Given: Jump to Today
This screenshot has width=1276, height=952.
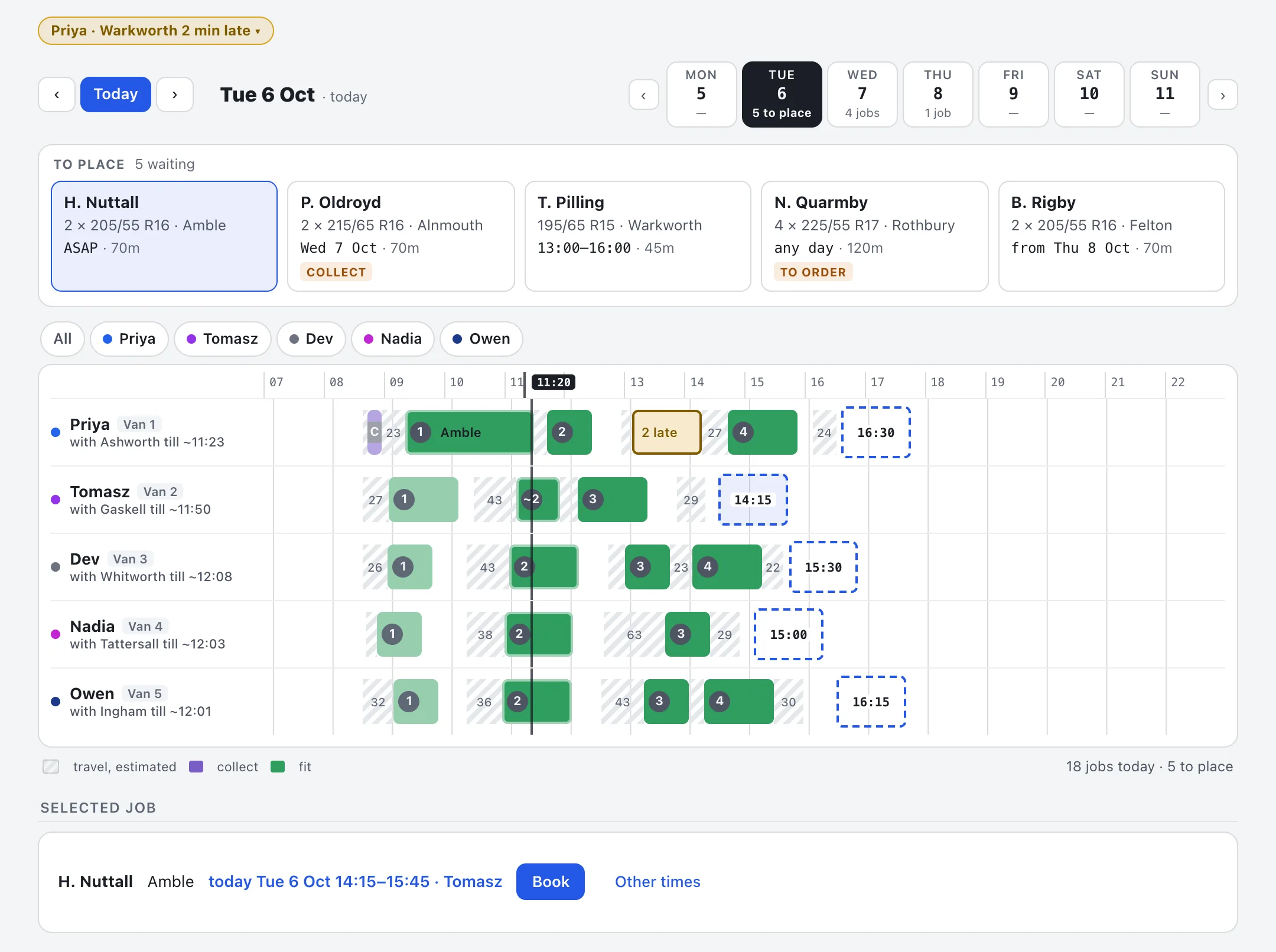Looking at the screenshot, I should click(116, 94).
